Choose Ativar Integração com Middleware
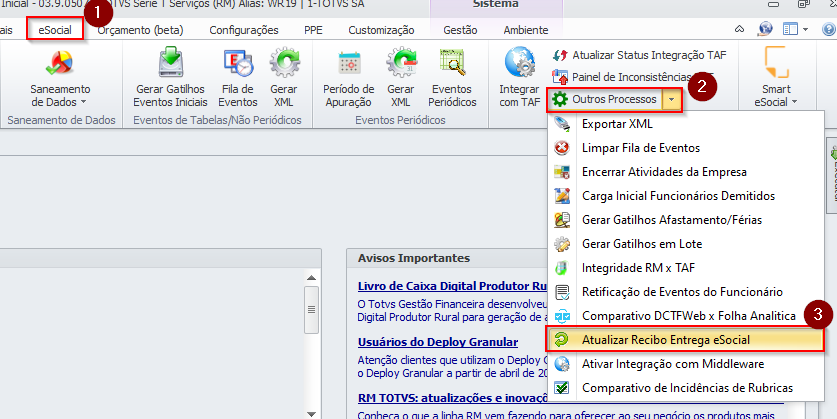The width and height of the screenshot is (837, 419). (x=685, y=364)
